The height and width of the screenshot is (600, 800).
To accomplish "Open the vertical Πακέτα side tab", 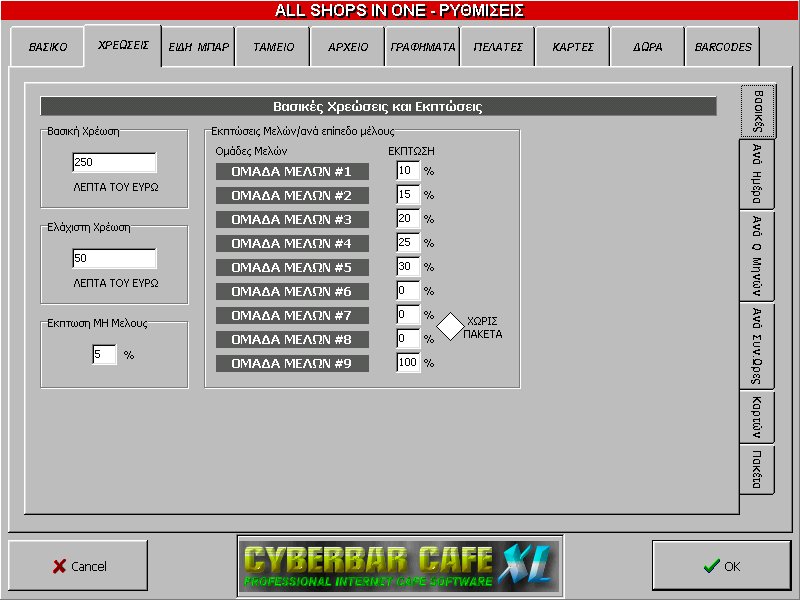I will [x=758, y=469].
